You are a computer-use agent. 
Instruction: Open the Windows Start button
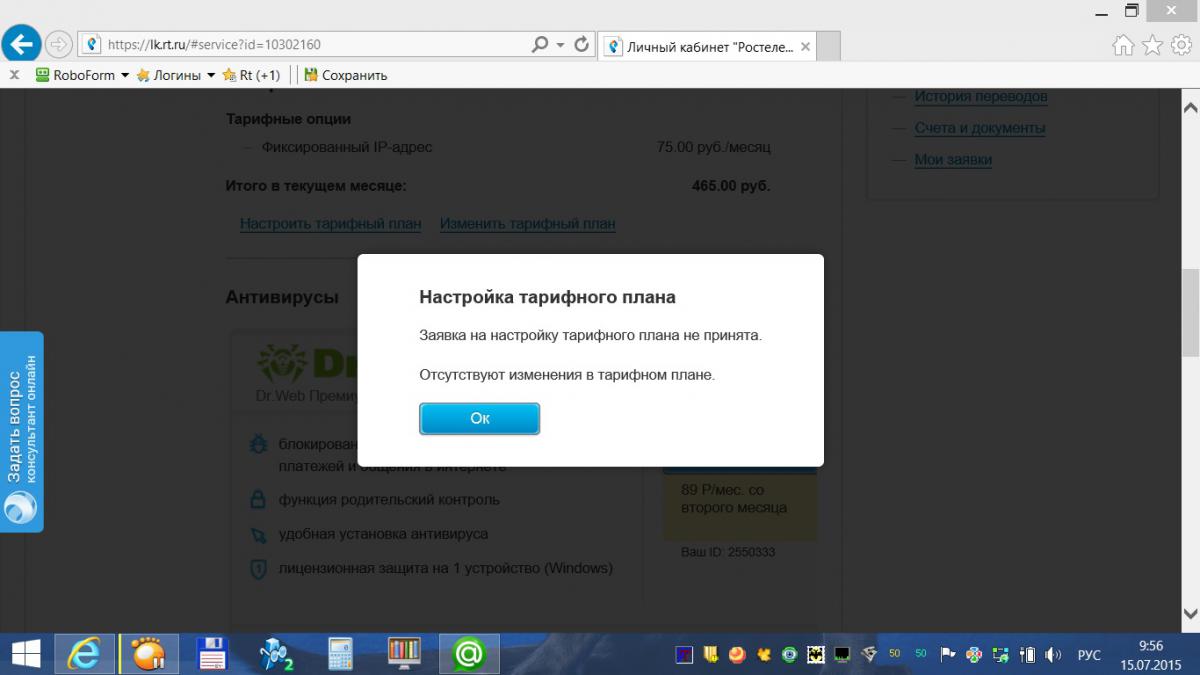[x=25, y=654]
